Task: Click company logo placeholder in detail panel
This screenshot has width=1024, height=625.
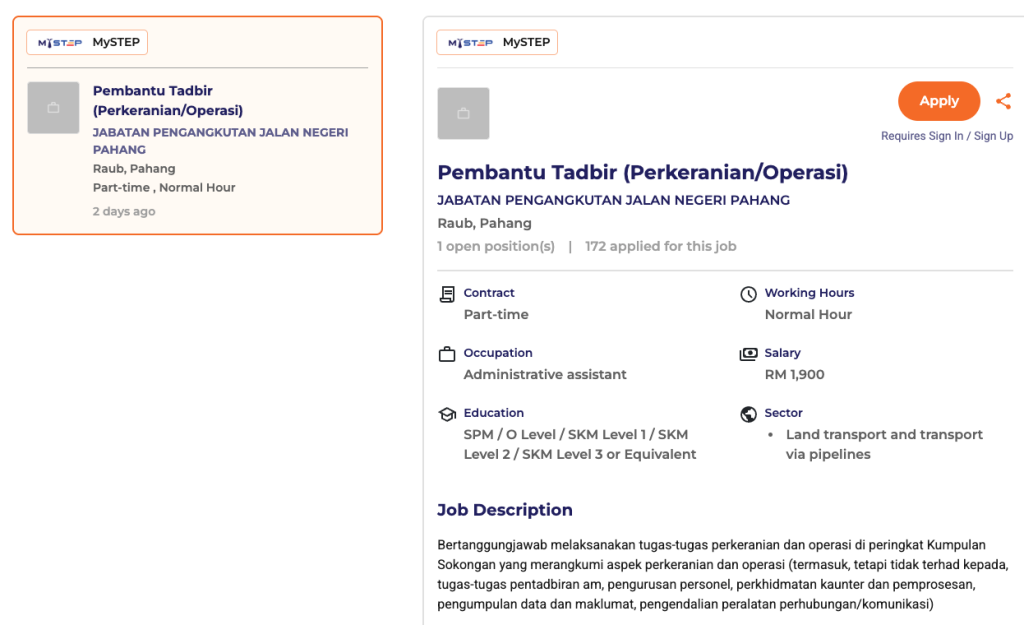Action: pyautogui.click(x=463, y=114)
